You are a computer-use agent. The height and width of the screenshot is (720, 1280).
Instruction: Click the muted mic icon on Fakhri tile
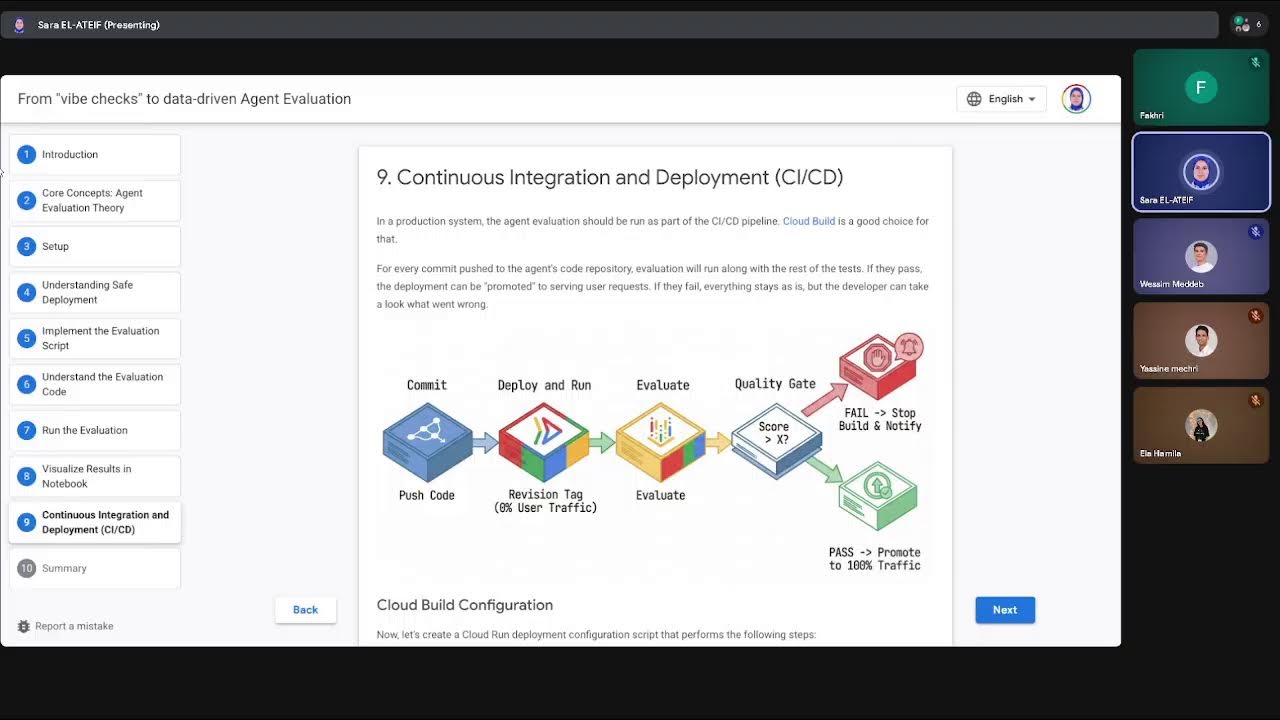tap(1255, 62)
